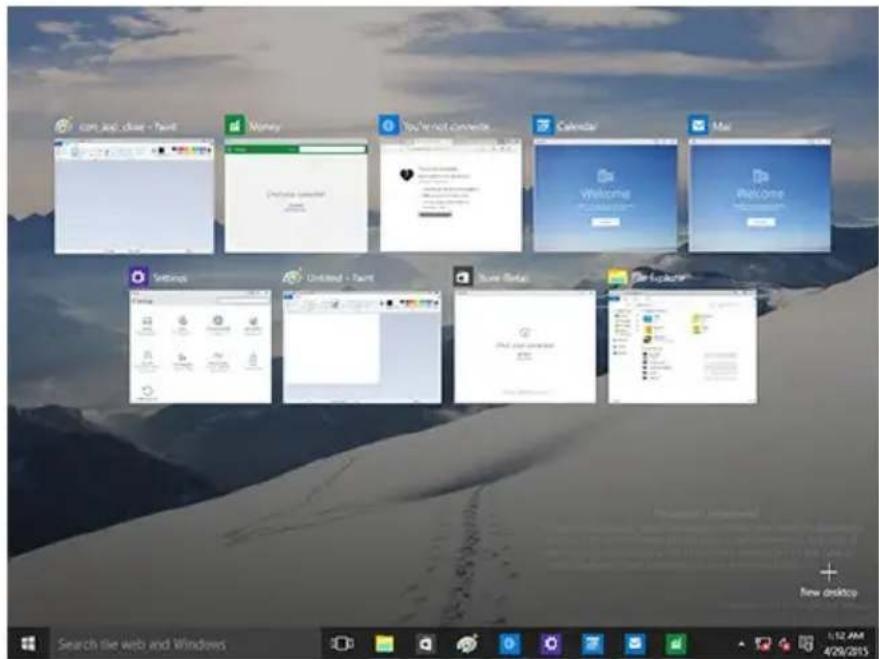Click the Settings gear icon above its thumbnail
This screenshot has width=879, height=659.
pos(139,277)
